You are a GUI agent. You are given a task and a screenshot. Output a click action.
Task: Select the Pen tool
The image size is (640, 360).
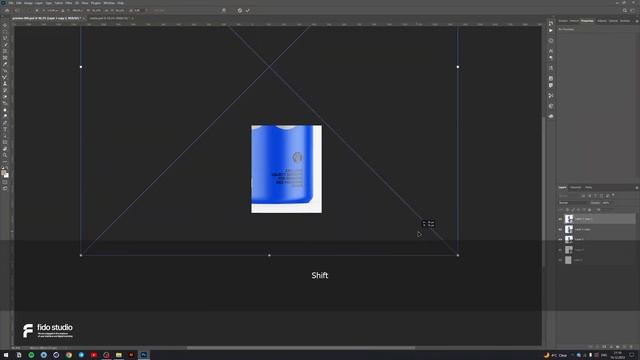(x=5, y=122)
